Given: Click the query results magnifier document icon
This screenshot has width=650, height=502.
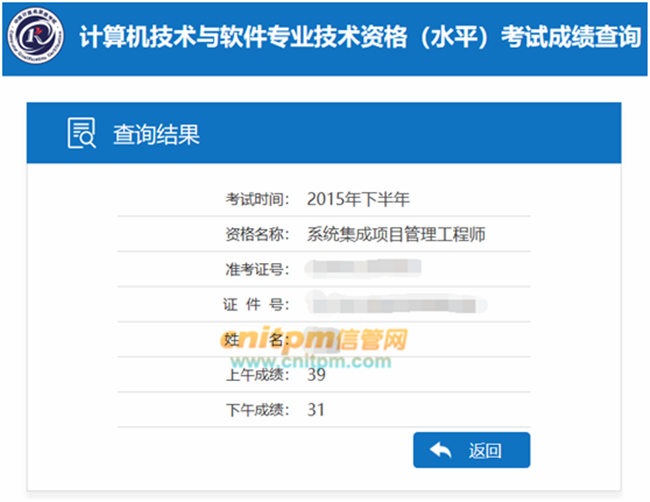Looking at the screenshot, I should (x=81, y=133).
